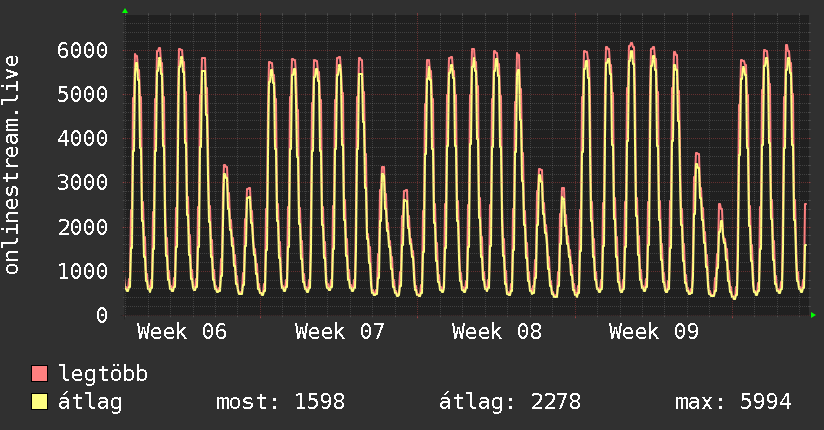The image size is (824, 430).
Task: Click the 3000 y-axis value
Action: (x=83, y=182)
